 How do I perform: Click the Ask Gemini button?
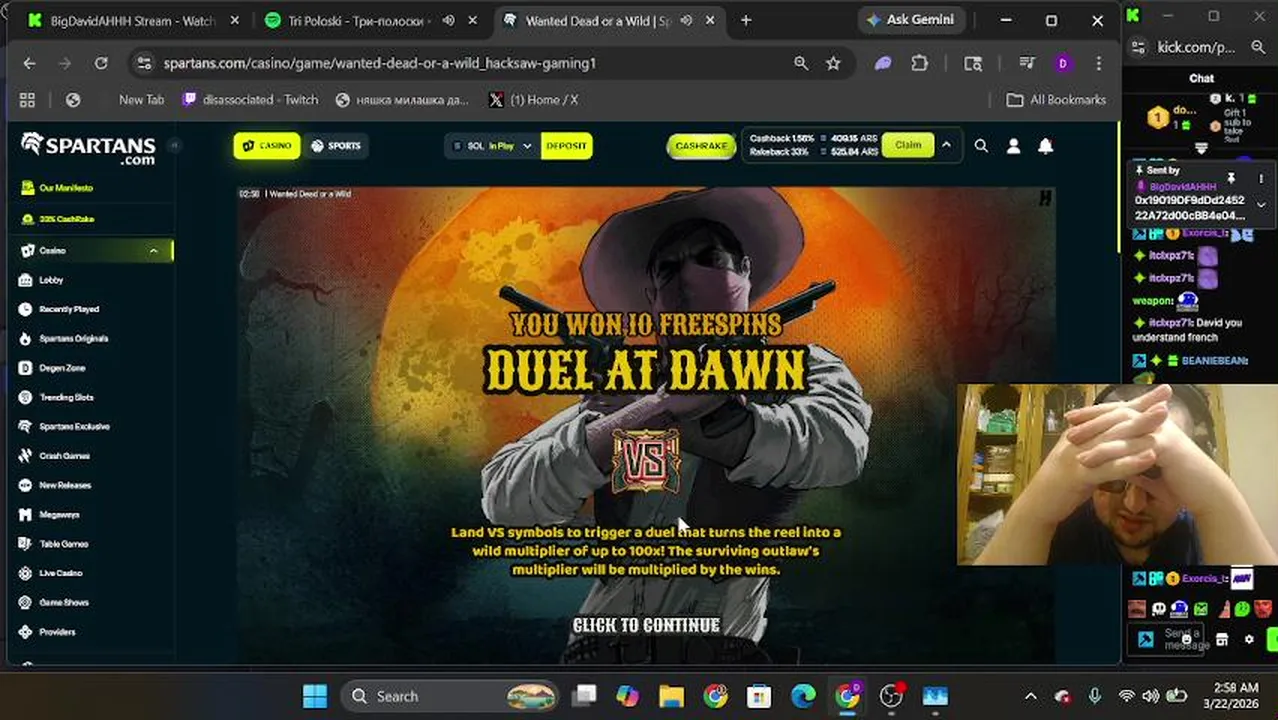pyautogui.click(x=910, y=20)
